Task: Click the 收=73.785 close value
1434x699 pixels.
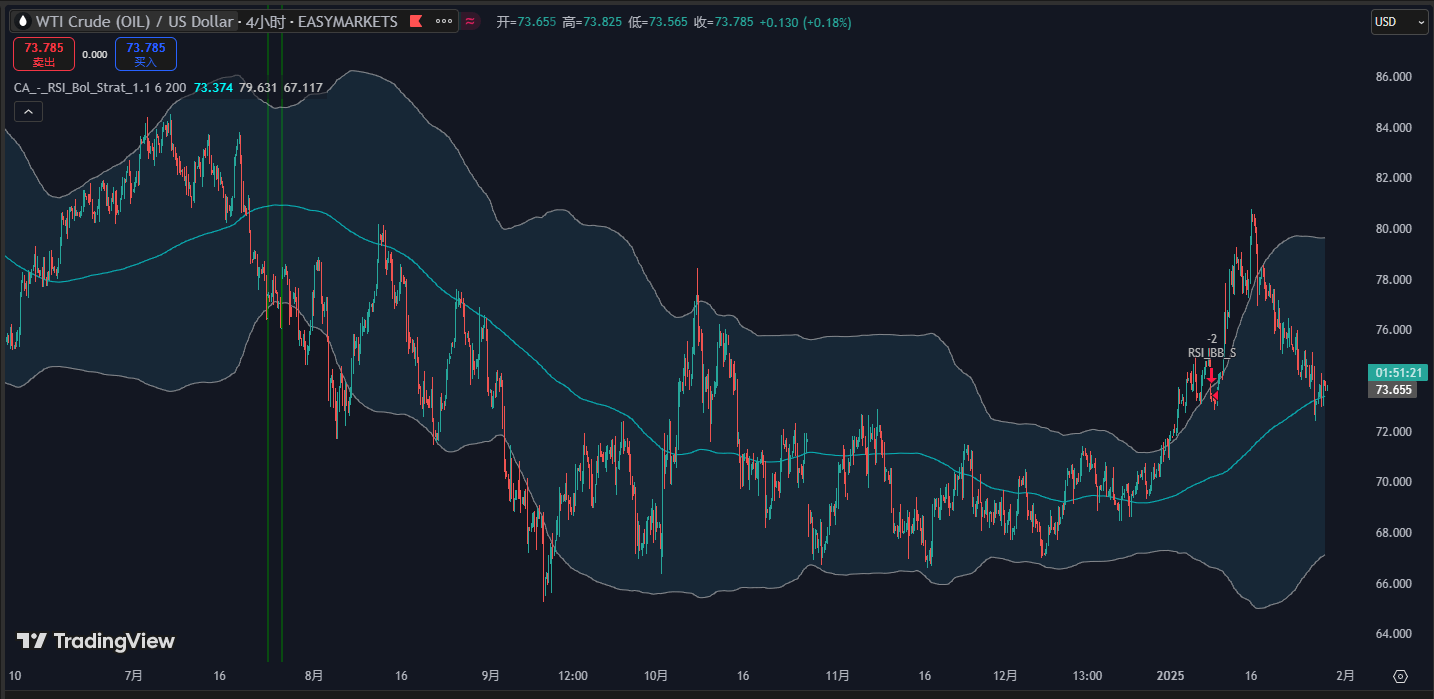Action: (x=723, y=22)
